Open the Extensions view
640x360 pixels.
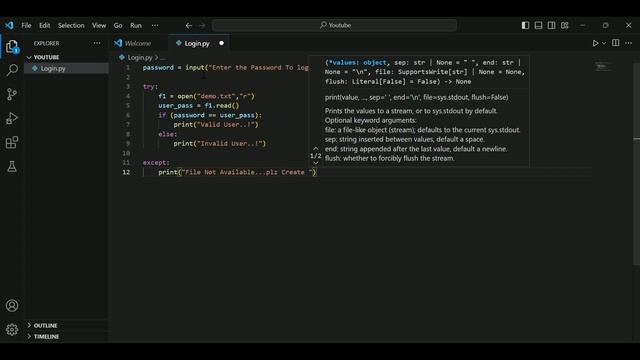pos(12,142)
